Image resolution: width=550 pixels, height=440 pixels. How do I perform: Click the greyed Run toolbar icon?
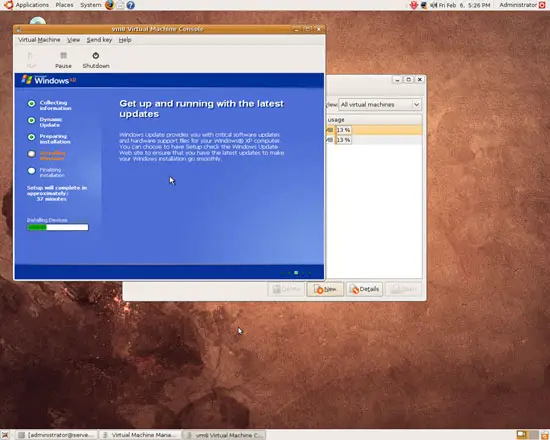pyautogui.click(x=31, y=60)
